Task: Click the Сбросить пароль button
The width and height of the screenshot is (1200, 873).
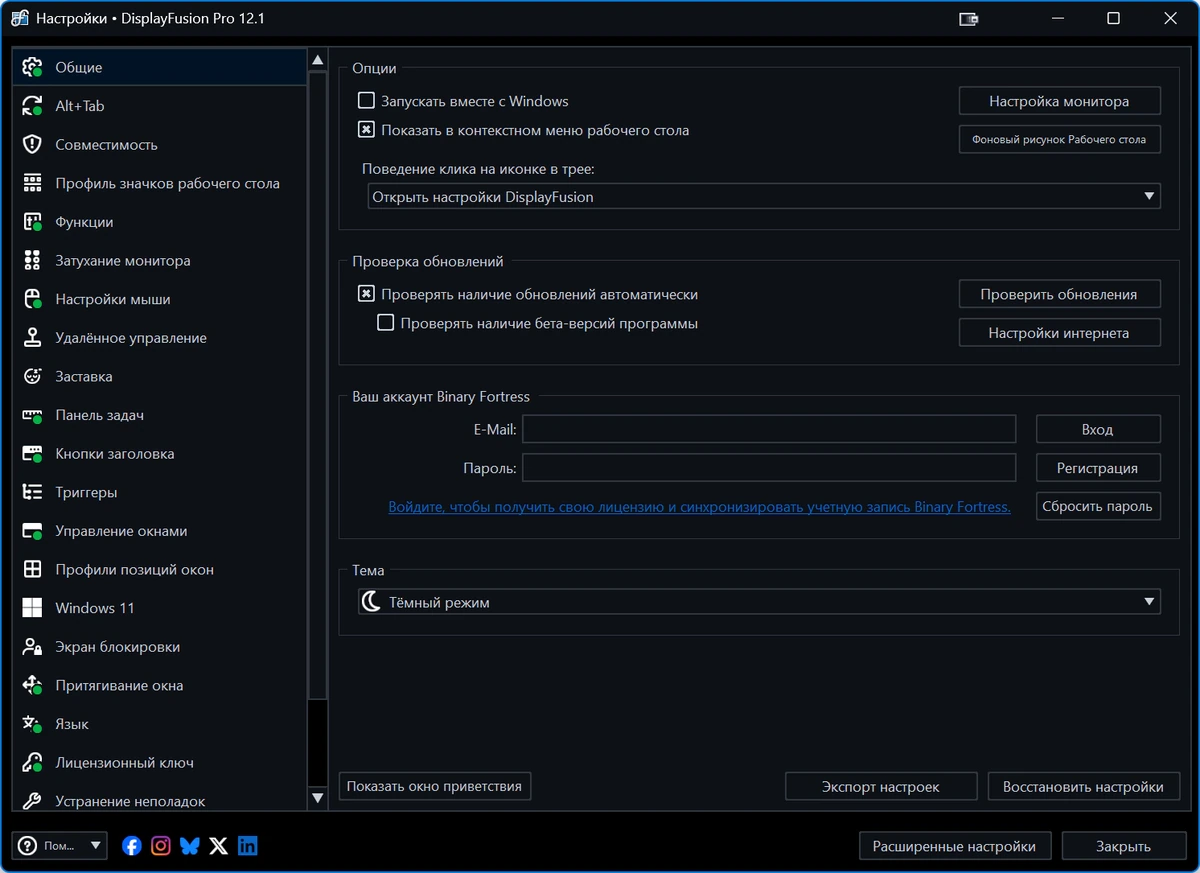Action: (1098, 506)
